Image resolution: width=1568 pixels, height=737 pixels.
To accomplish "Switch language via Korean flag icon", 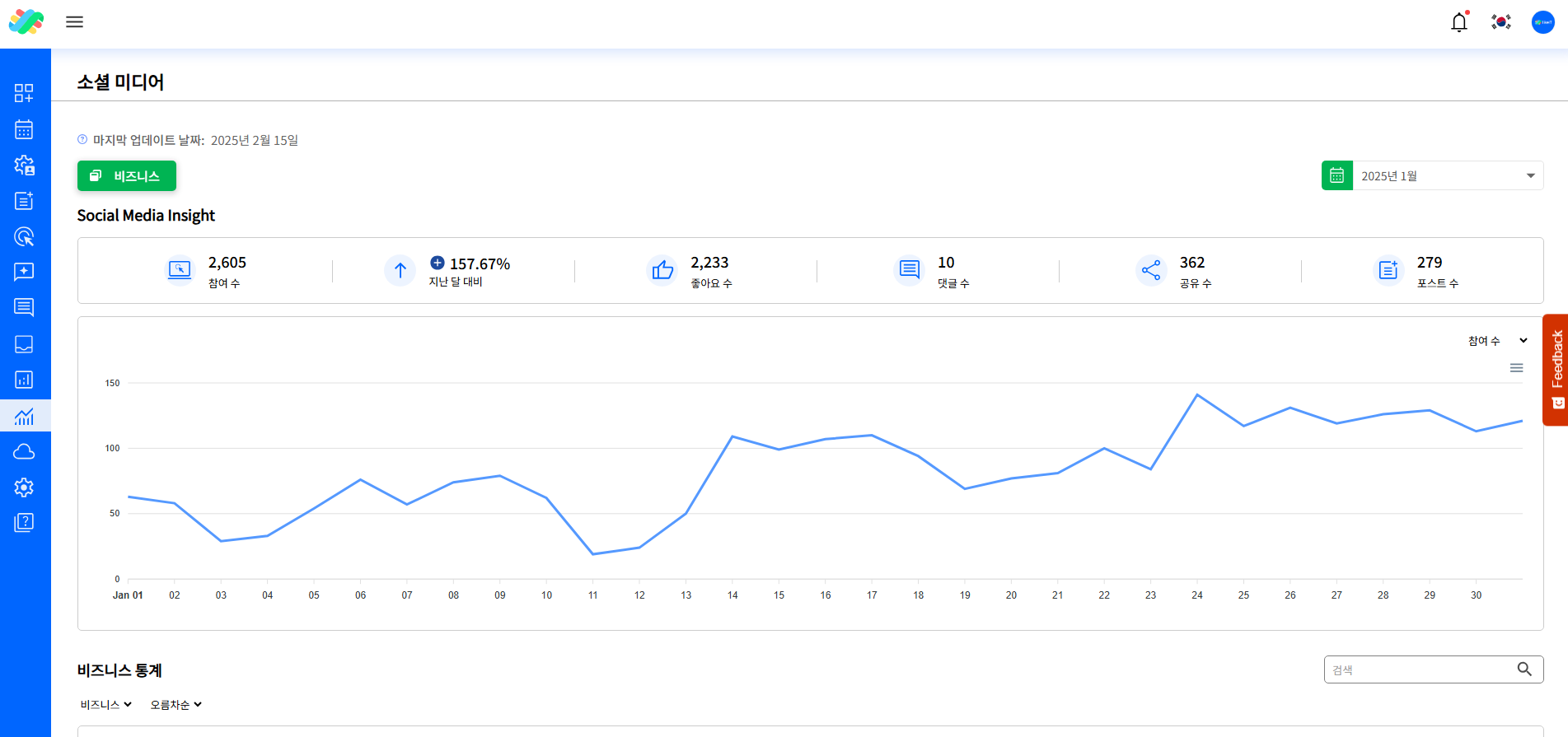I will (1501, 22).
